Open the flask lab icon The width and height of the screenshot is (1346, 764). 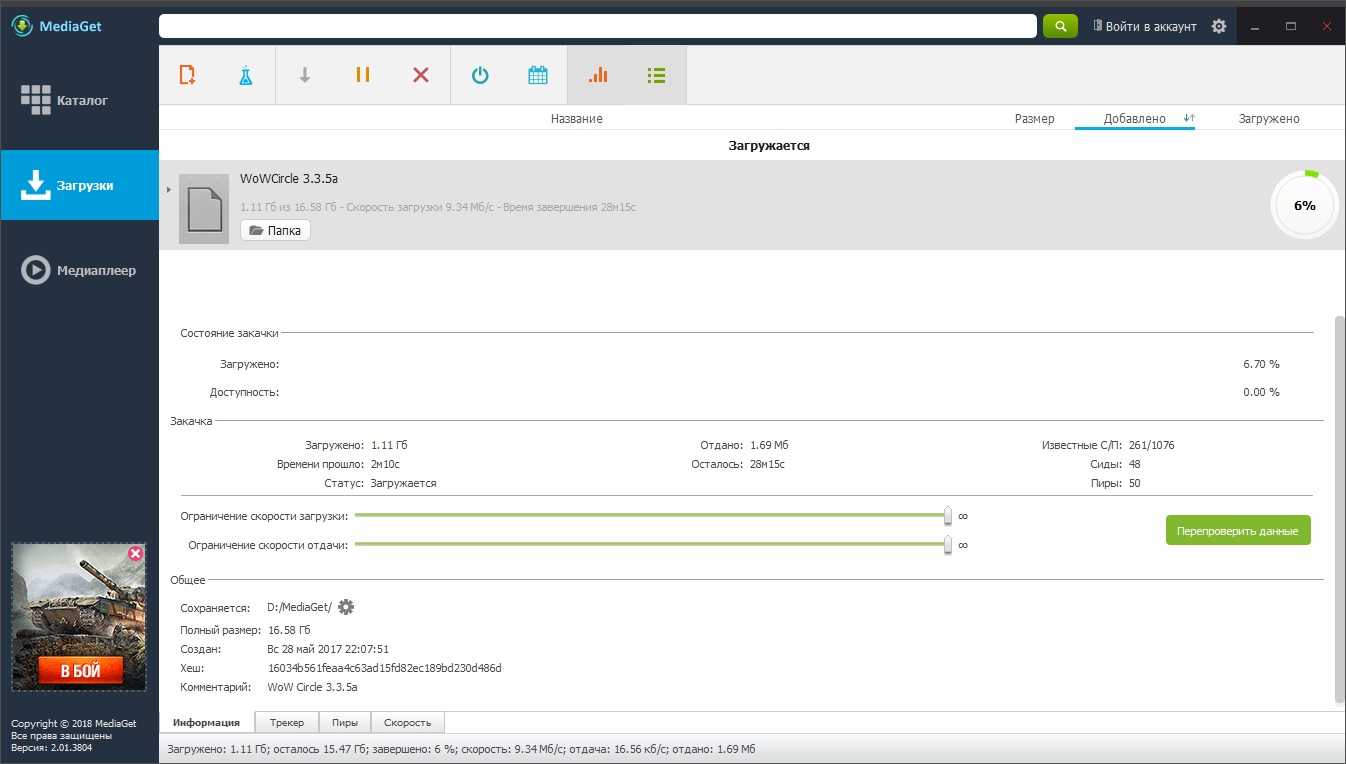coord(246,75)
